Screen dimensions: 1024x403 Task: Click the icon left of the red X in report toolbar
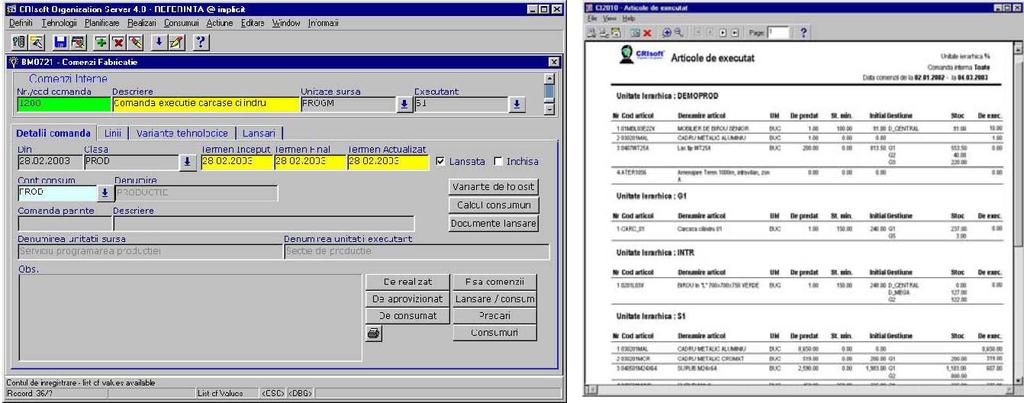pos(634,32)
